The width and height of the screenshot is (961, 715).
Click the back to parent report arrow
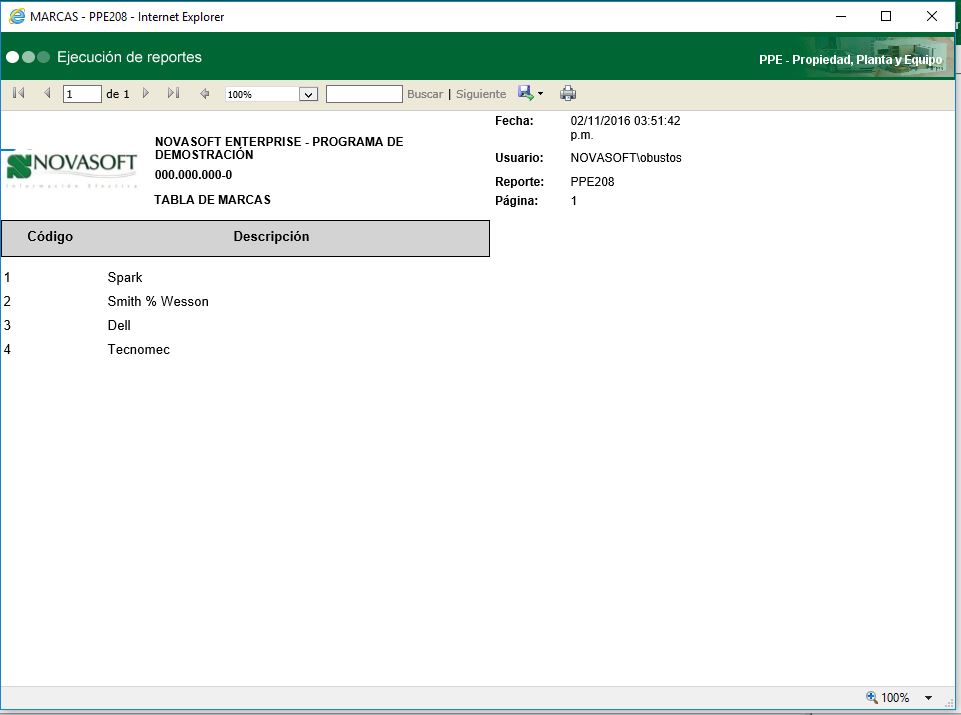pos(205,94)
